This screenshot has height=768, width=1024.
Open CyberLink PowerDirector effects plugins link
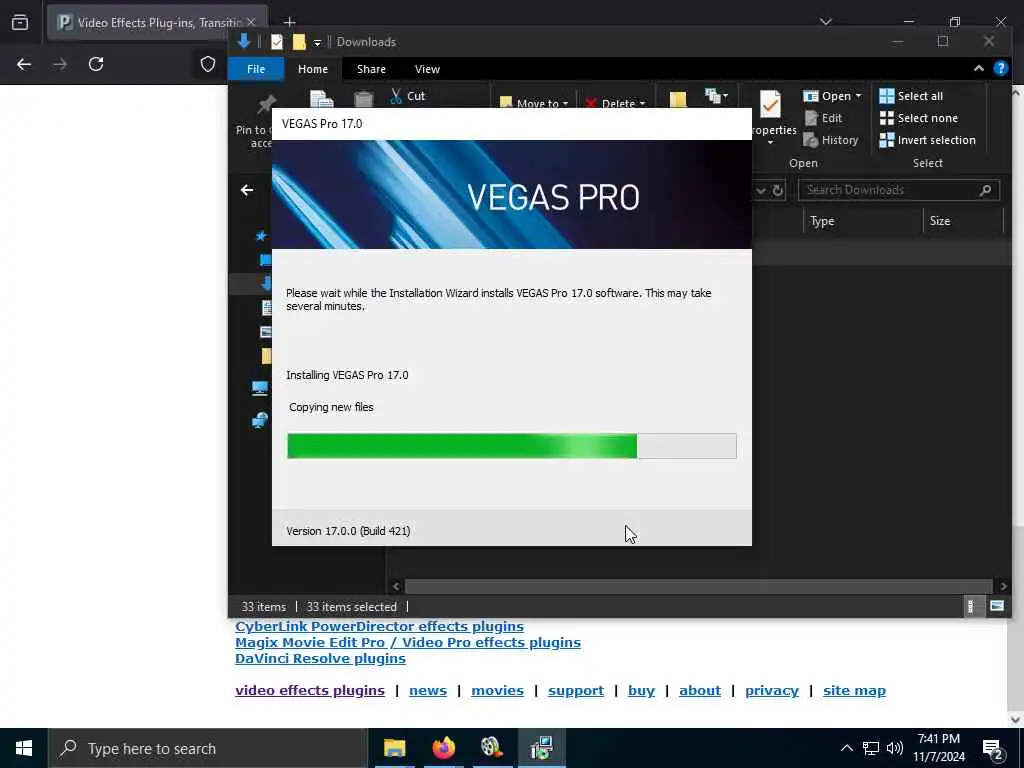pos(379,626)
